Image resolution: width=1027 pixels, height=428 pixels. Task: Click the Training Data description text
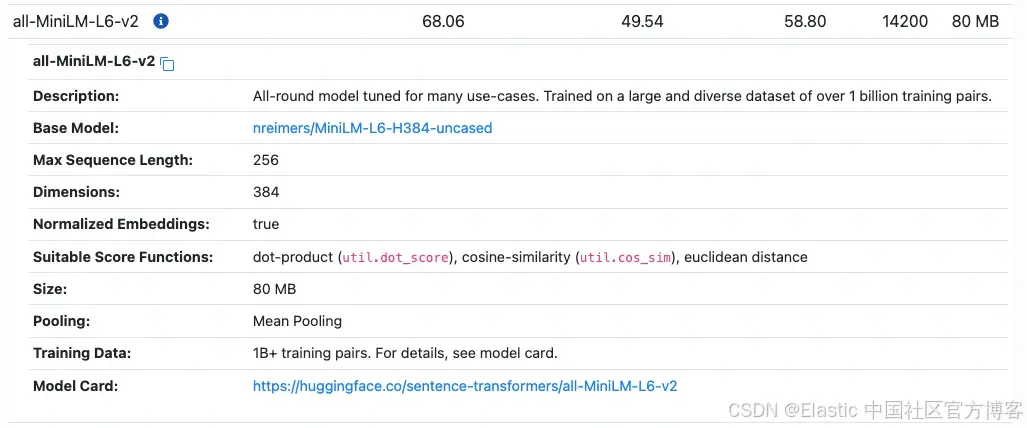click(x=405, y=354)
